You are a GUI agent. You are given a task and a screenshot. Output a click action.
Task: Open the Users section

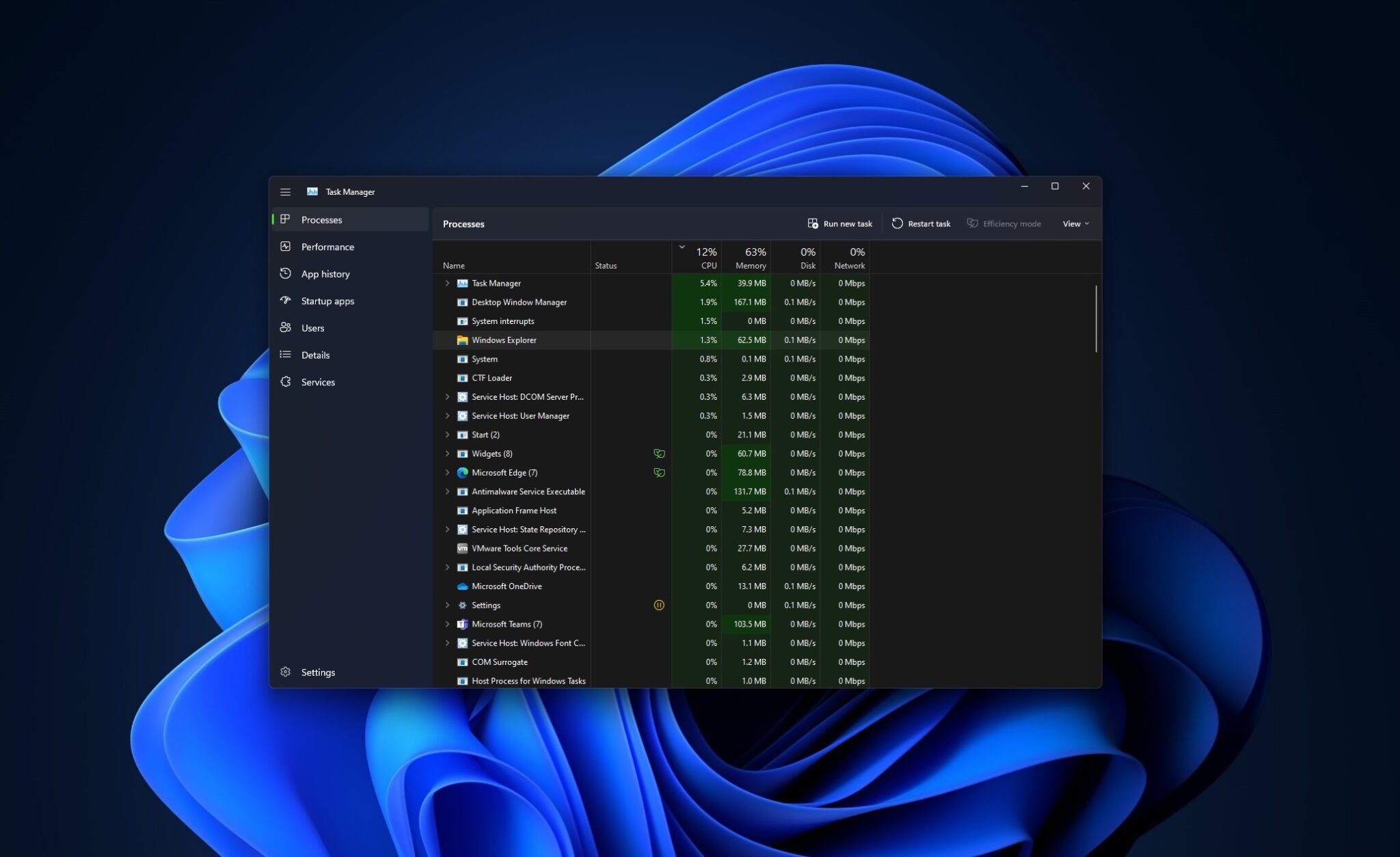pyautogui.click(x=312, y=327)
